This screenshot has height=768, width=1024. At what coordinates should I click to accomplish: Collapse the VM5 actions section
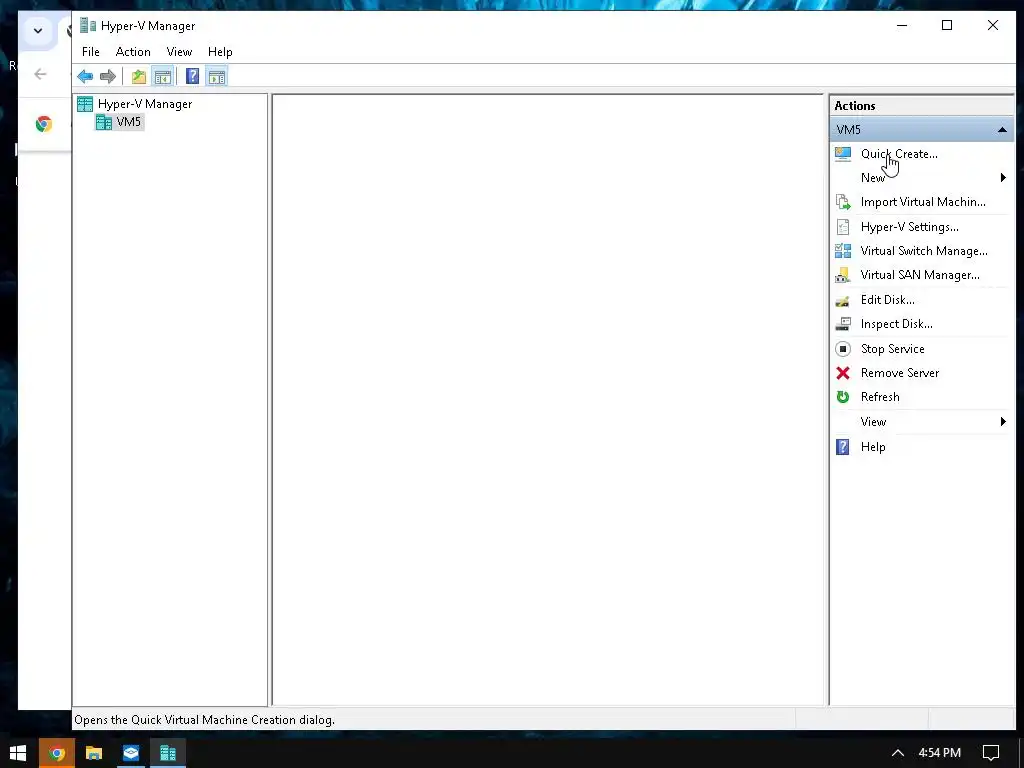click(1002, 130)
